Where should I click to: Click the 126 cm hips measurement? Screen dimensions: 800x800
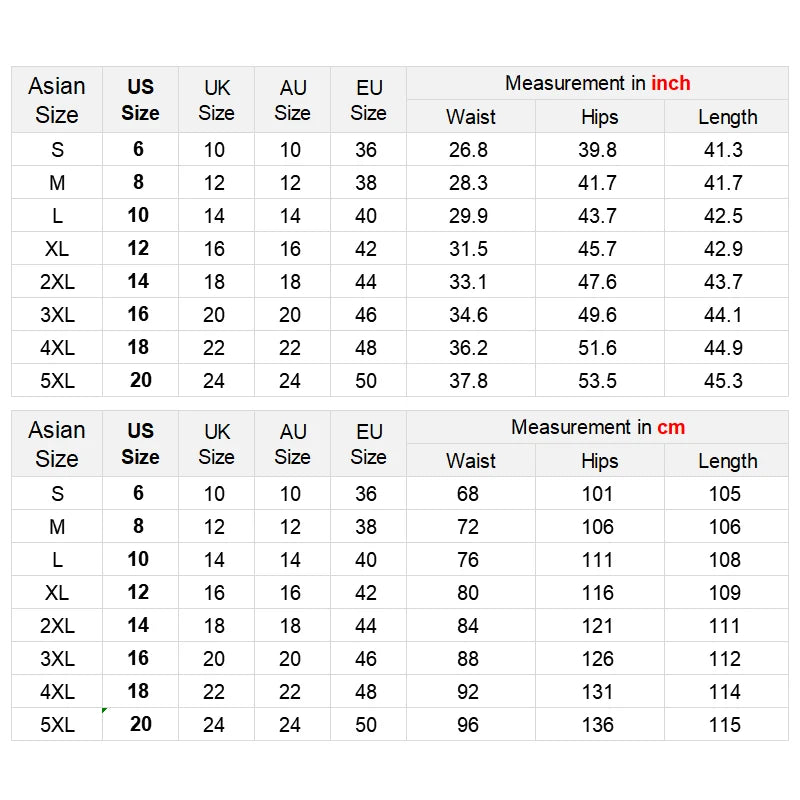point(597,659)
